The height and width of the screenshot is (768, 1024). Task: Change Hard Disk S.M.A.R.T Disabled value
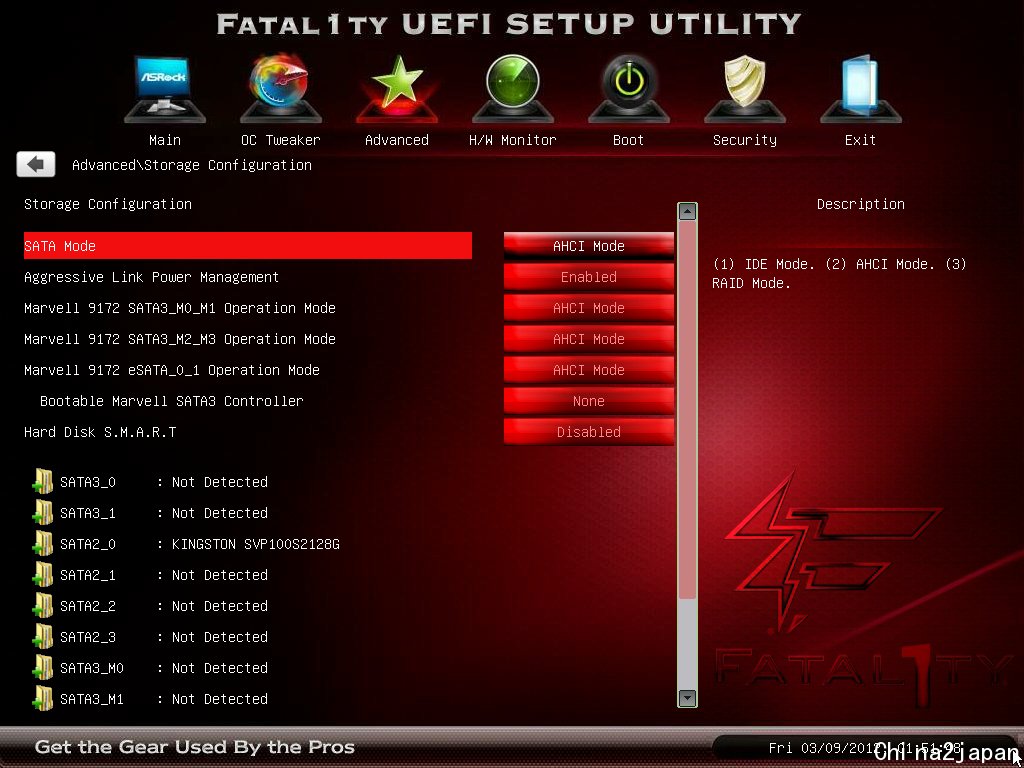coord(588,432)
